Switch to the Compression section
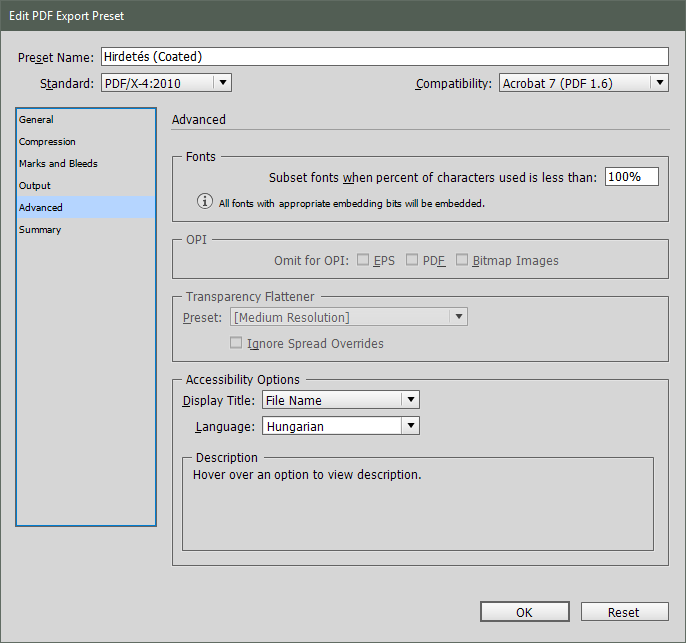The width and height of the screenshot is (686, 643). 47,142
